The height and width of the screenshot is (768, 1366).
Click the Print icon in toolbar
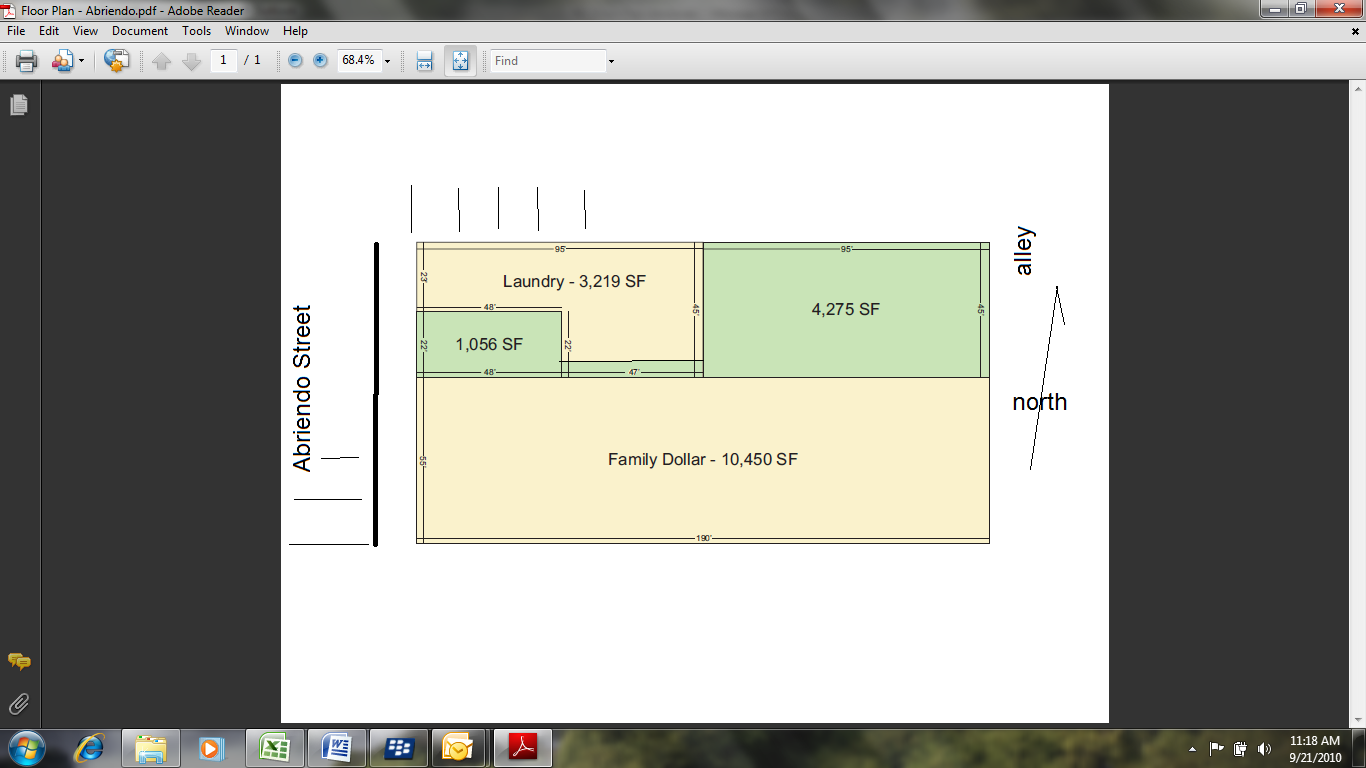pos(26,61)
